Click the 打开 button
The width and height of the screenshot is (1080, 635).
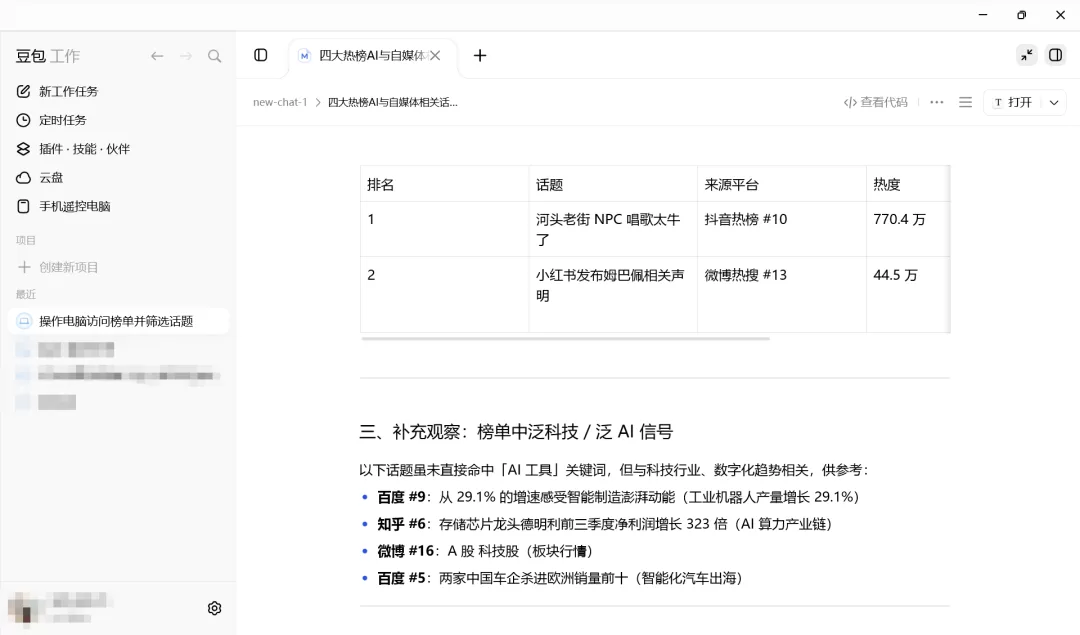point(1012,103)
